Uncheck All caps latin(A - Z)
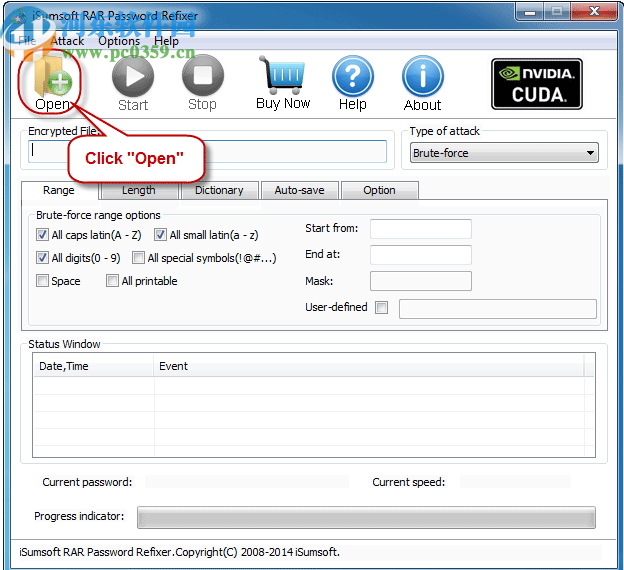 tap(42, 235)
